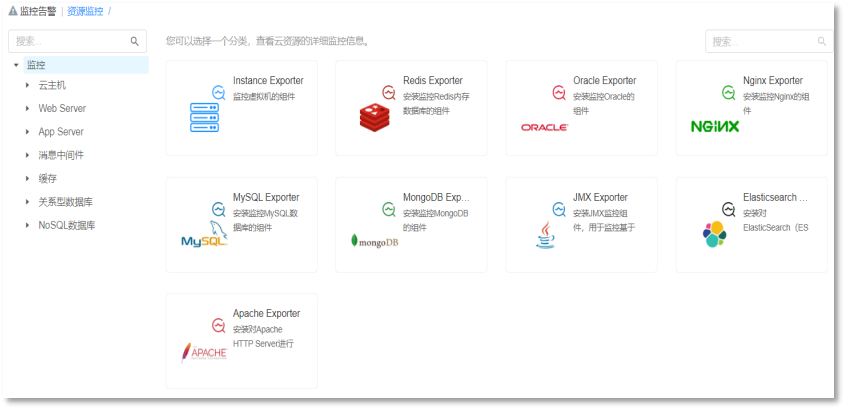Select 缓存 in the category tree
The height and width of the screenshot is (409, 845).
(47, 178)
